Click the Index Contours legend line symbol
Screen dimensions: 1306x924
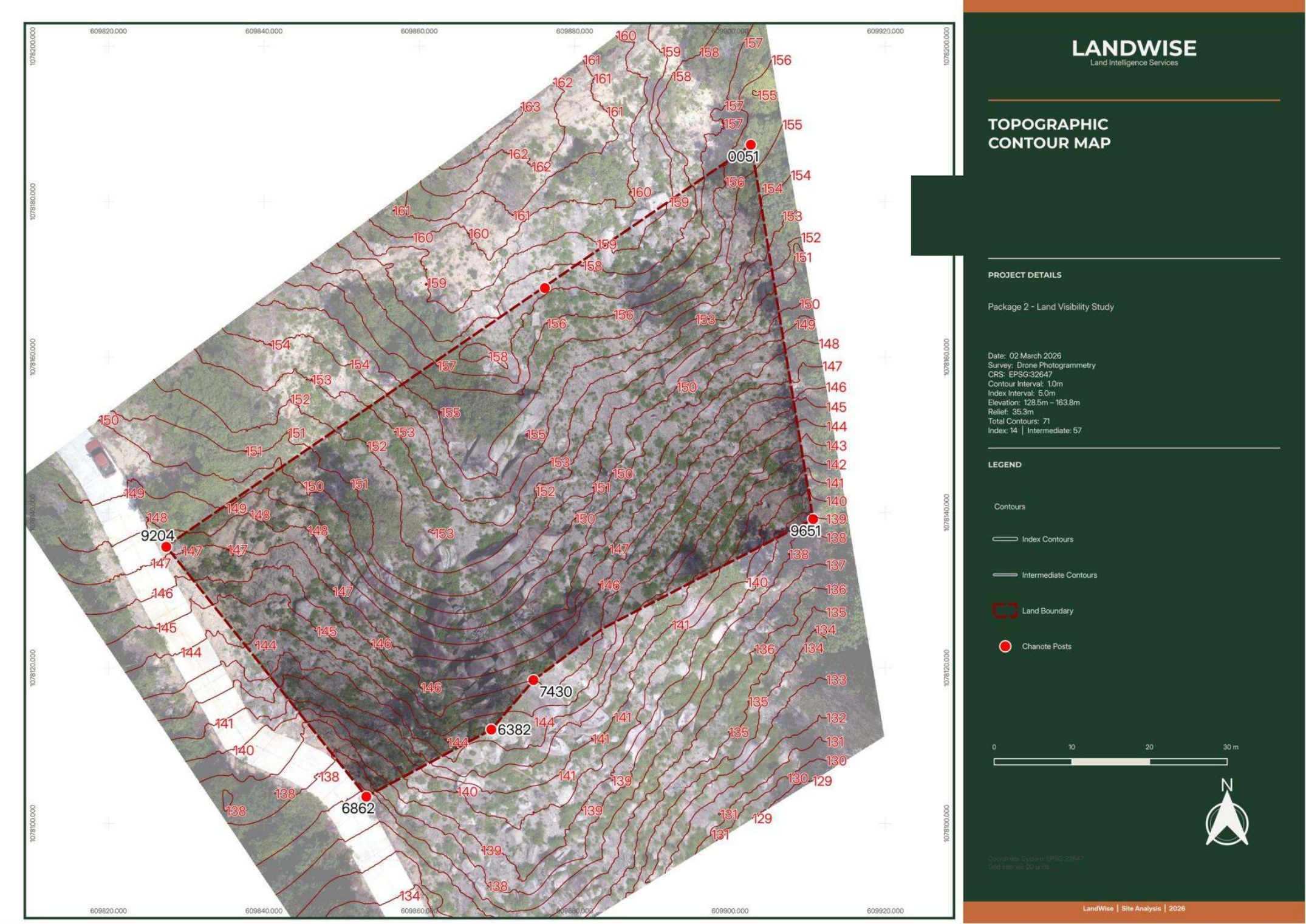tap(1005, 539)
